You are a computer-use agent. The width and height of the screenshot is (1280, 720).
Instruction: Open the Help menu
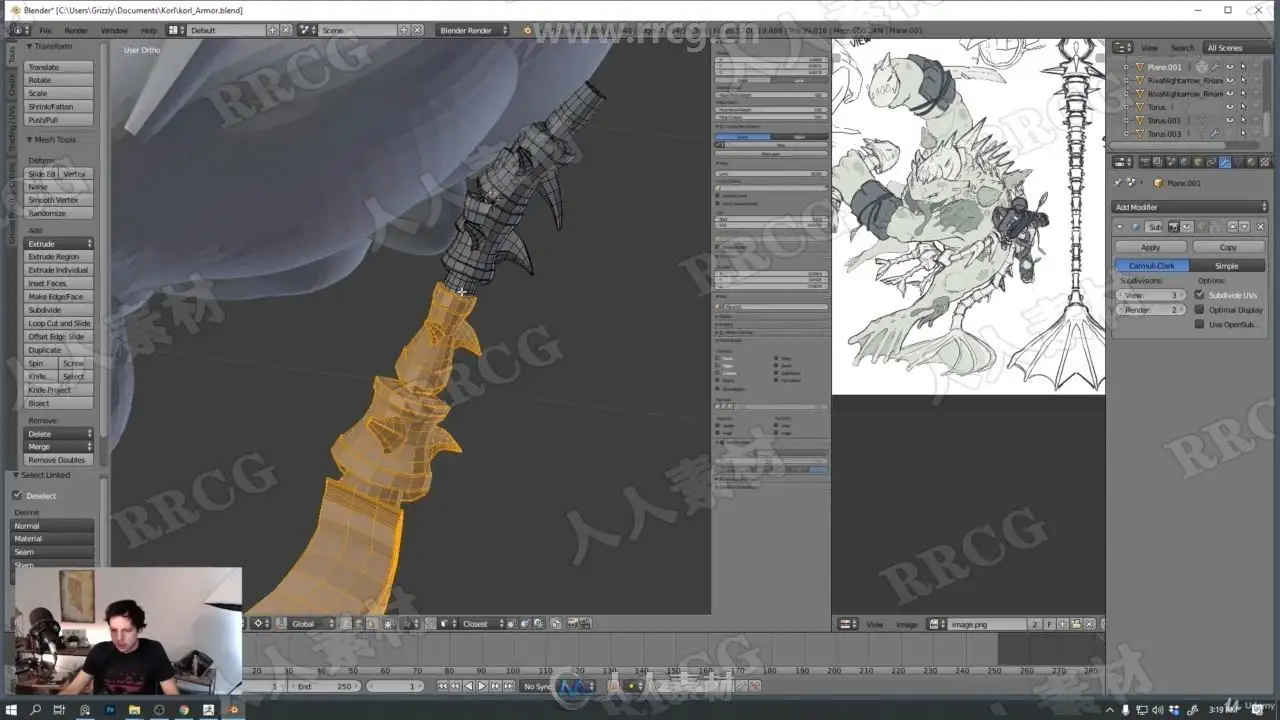(148, 30)
